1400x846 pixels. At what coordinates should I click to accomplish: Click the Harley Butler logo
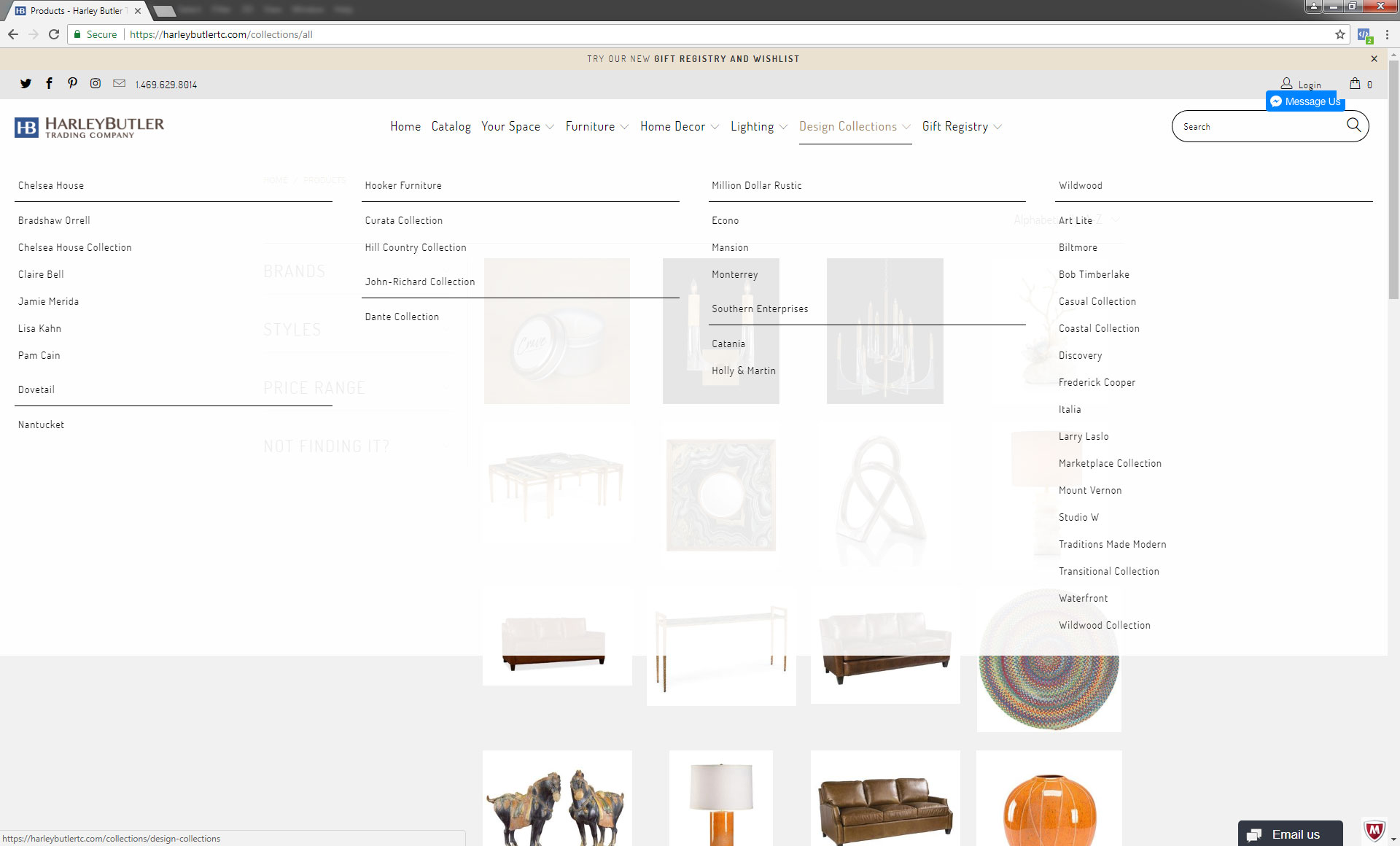point(89,127)
